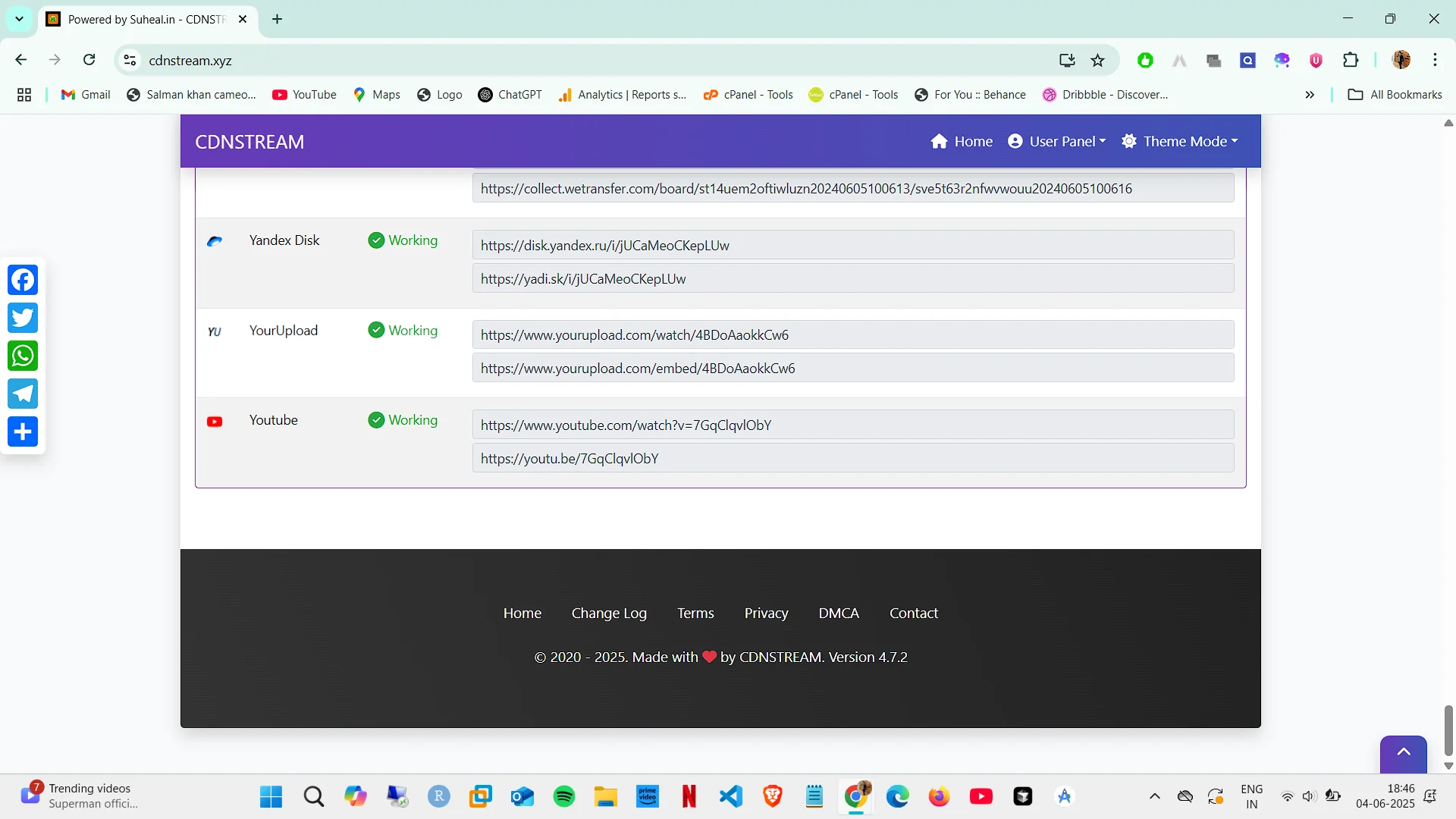Image resolution: width=1456 pixels, height=819 pixels.
Task: Open a new browser tab
Action: click(x=278, y=19)
